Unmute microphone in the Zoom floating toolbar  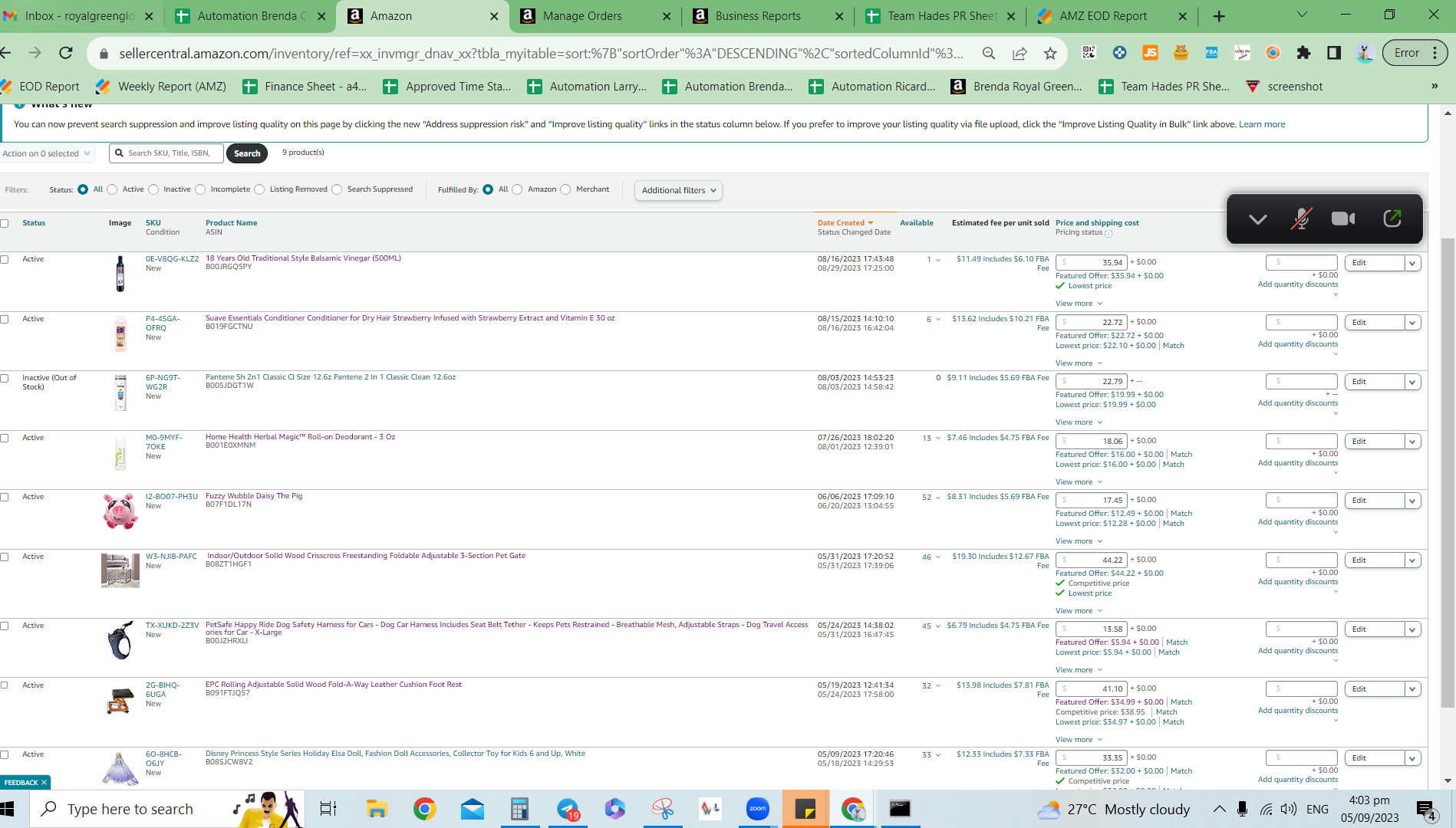(x=1300, y=219)
